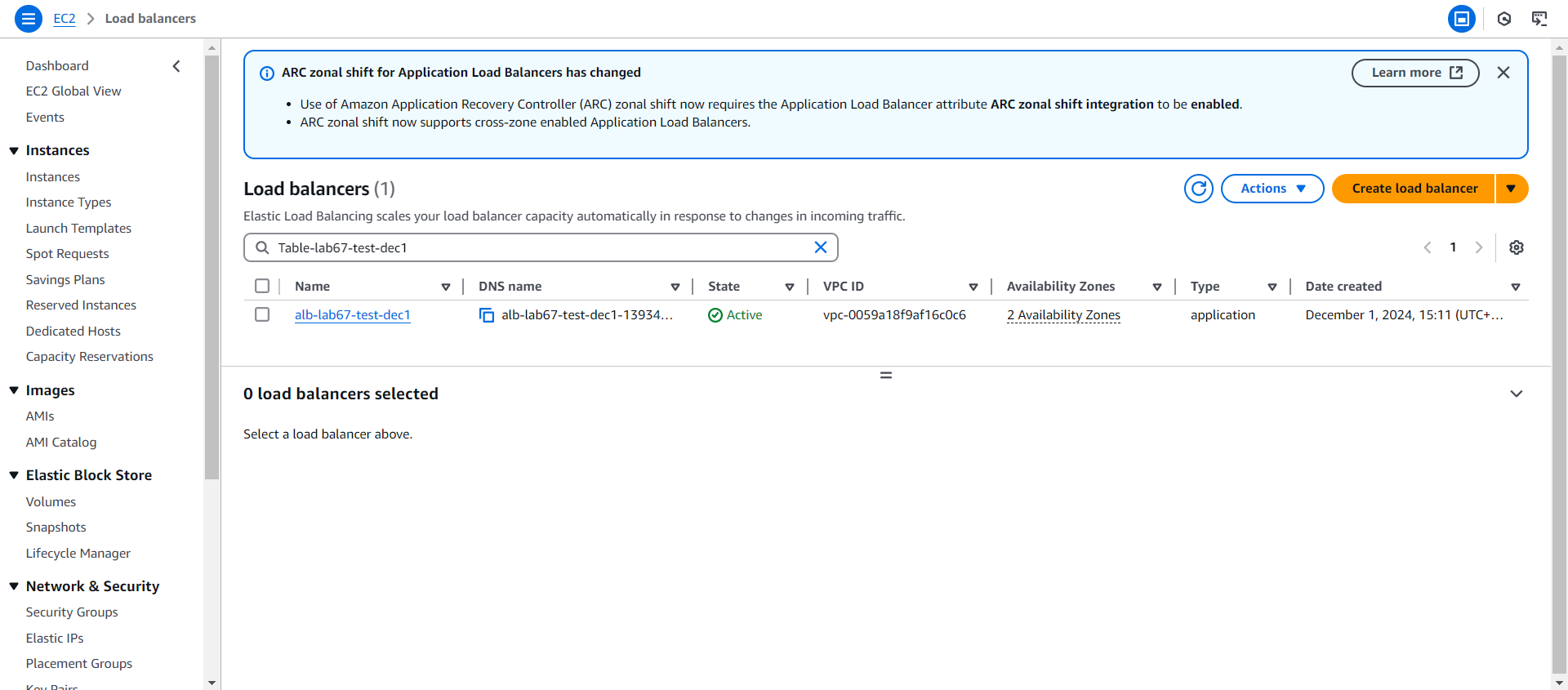Image resolution: width=1568 pixels, height=690 pixels.
Task: Open Placement Groups in sidebar
Action: [x=78, y=664]
